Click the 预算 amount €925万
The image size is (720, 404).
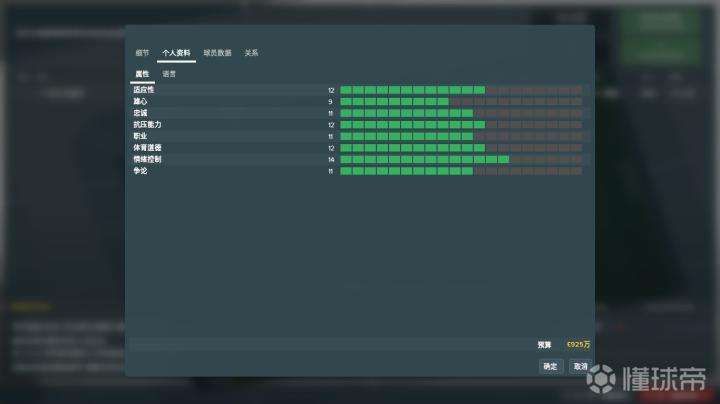(x=579, y=344)
